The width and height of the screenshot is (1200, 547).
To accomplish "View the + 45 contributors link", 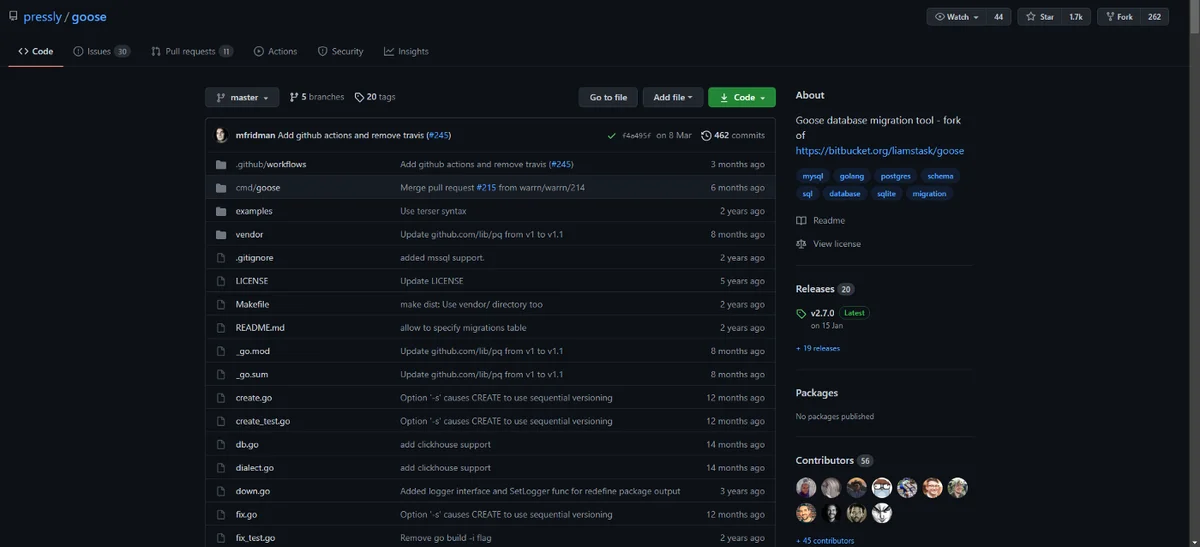I will click(825, 540).
